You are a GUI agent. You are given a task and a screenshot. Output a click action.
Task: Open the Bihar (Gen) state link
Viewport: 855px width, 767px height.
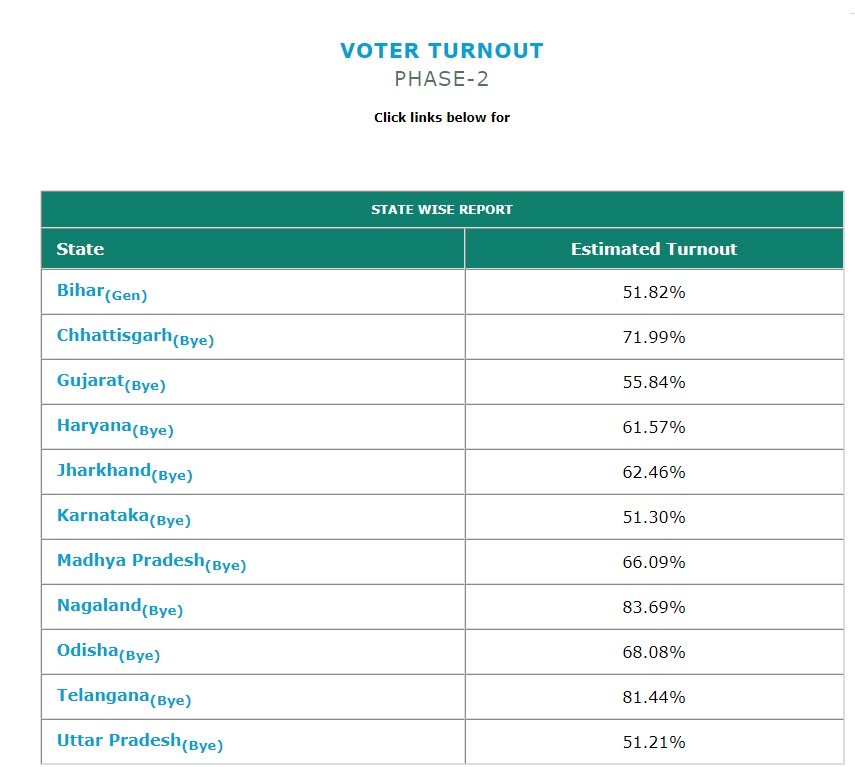pyautogui.click(x=102, y=291)
